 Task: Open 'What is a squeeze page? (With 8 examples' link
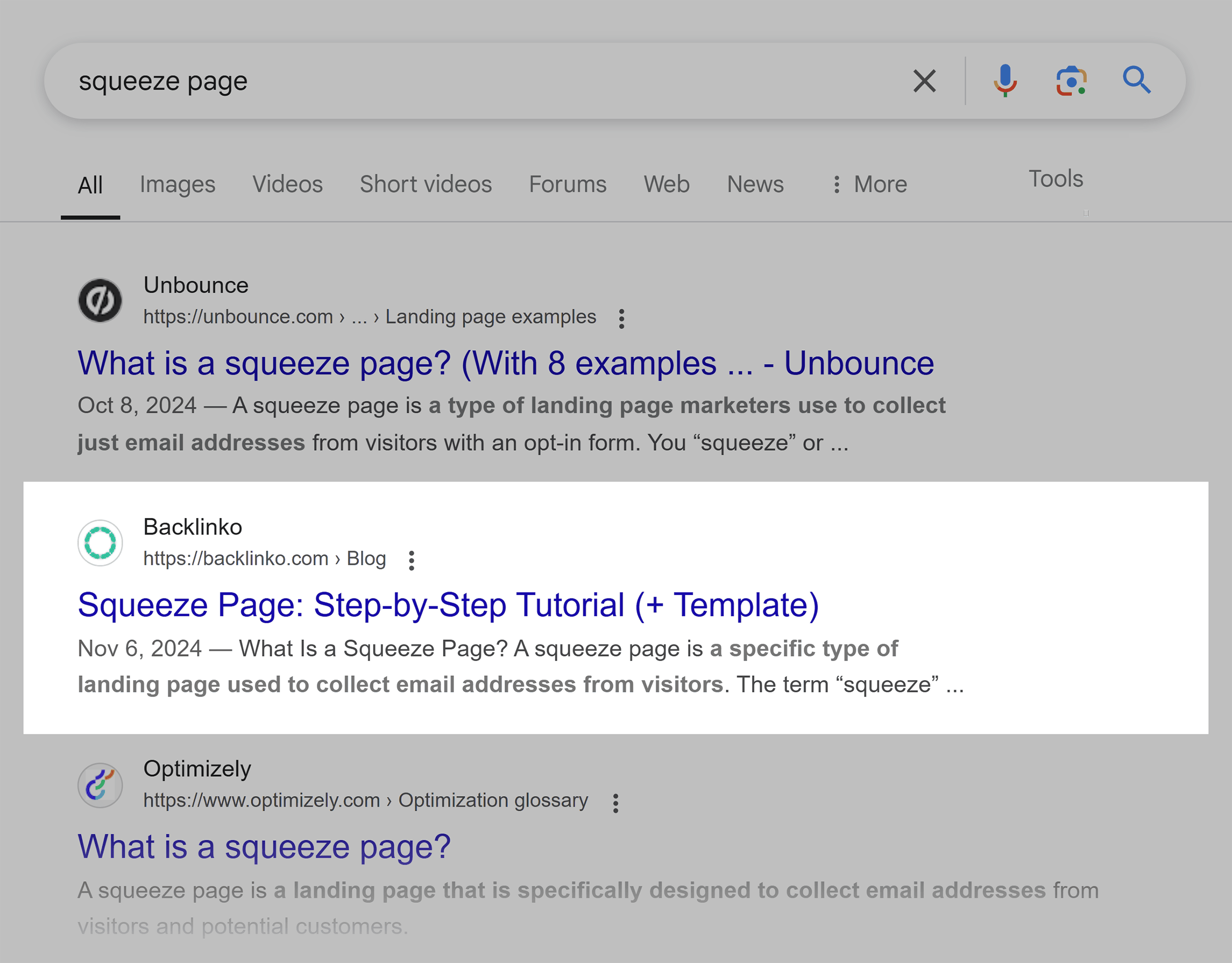tap(506, 363)
